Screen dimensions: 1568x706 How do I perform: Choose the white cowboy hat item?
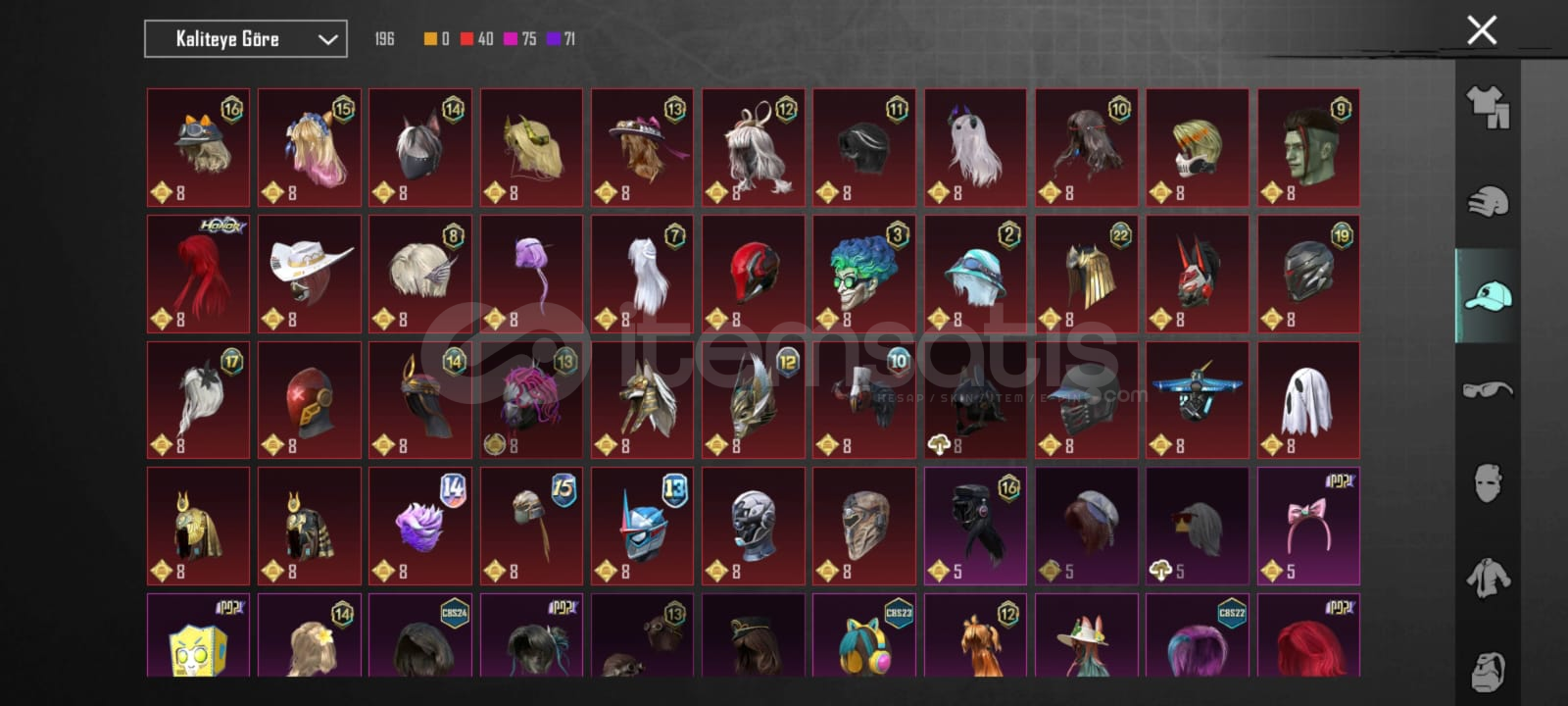click(310, 274)
